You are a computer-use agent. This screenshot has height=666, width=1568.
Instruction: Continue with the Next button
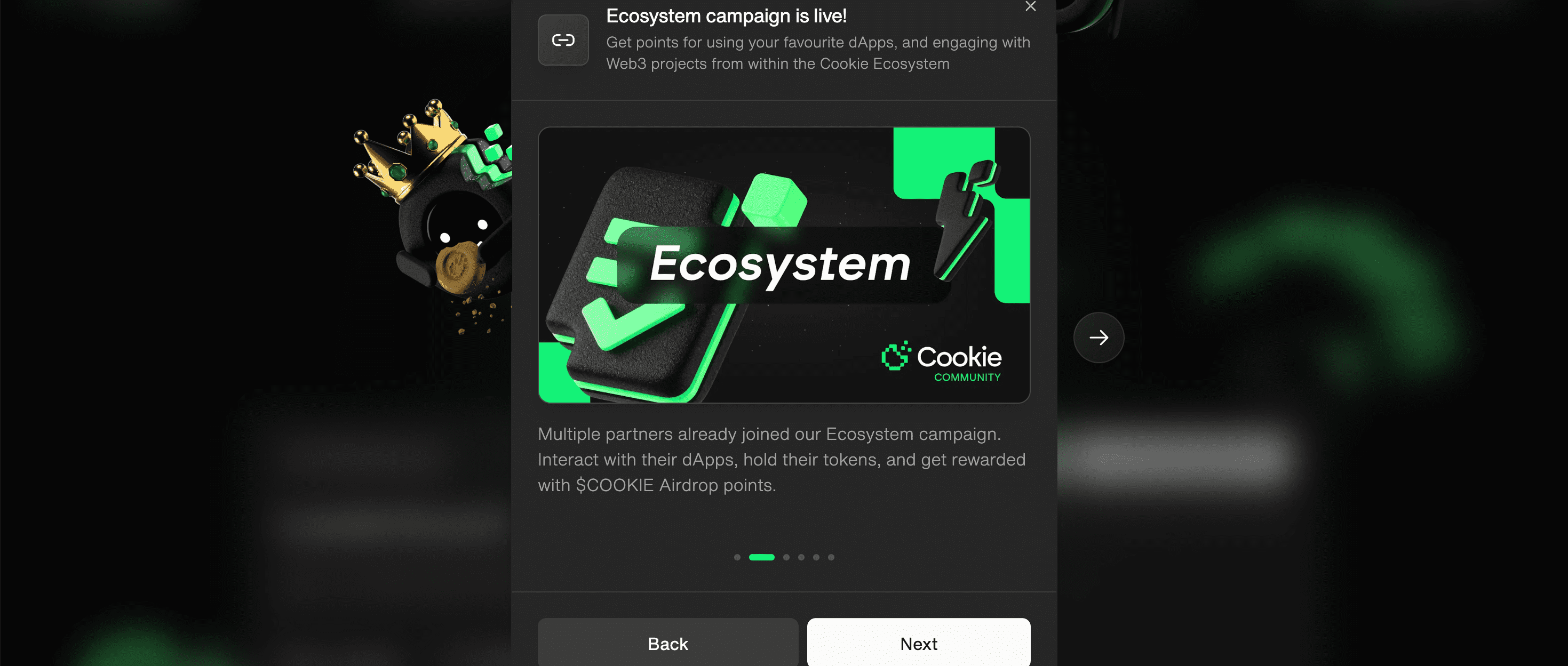pyautogui.click(x=919, y=643)
